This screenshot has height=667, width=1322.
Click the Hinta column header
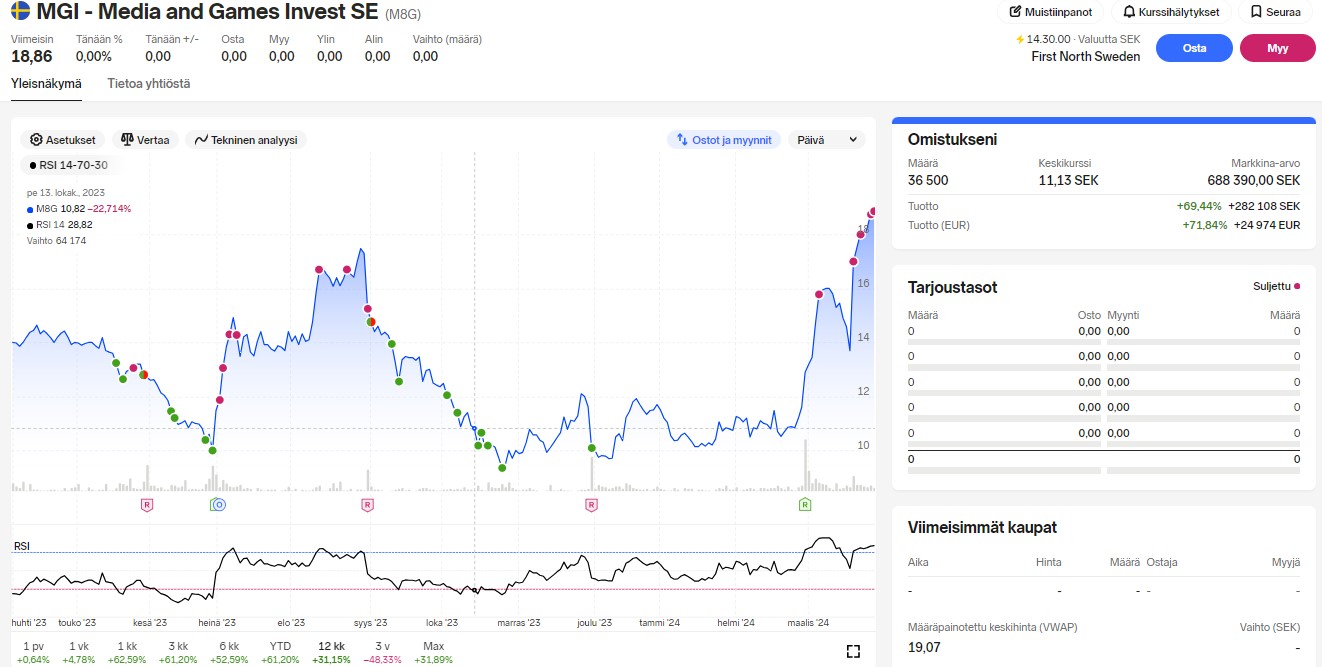(x=1049, y=562)
